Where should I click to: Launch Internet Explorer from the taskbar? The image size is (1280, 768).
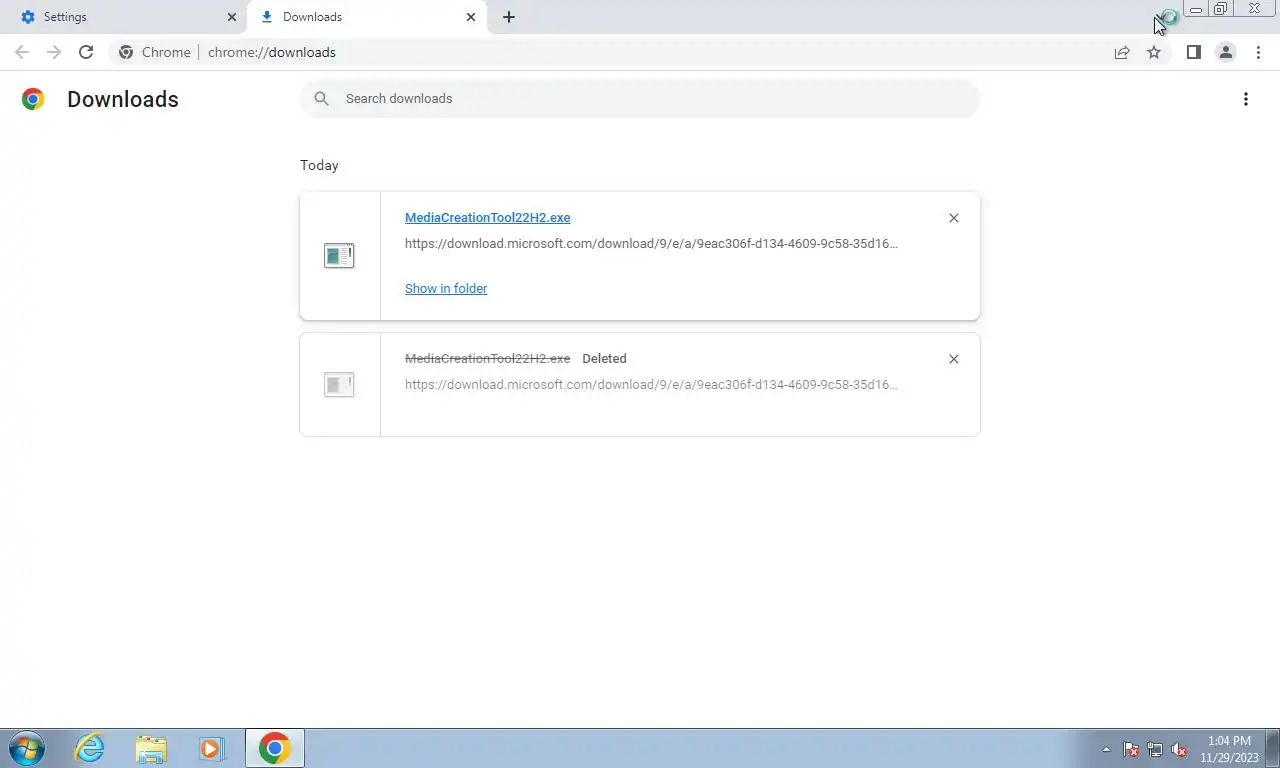pyautogui.click(x=90, y=748)
